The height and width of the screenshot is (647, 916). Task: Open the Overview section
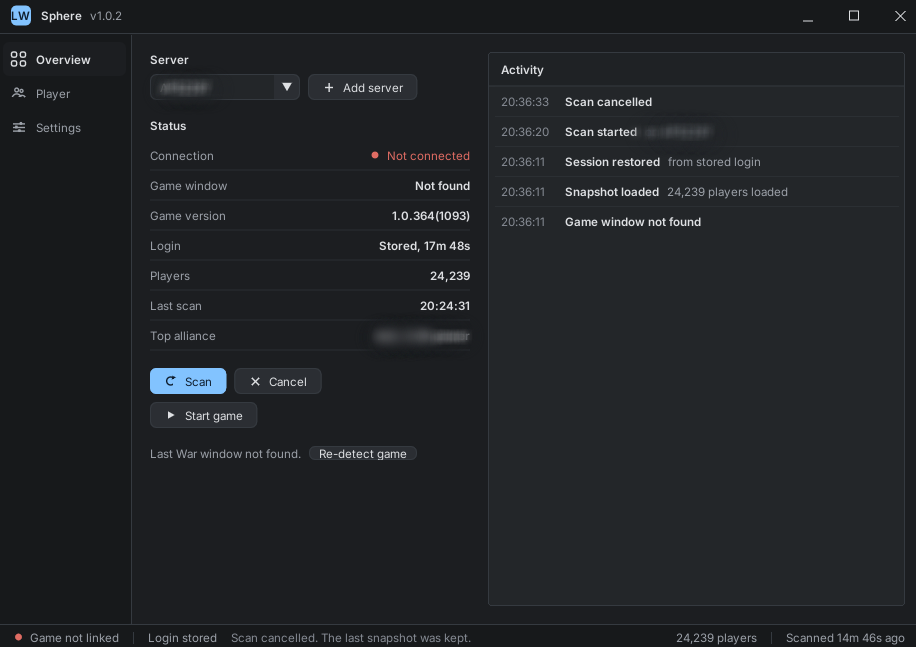coord(64,60)
